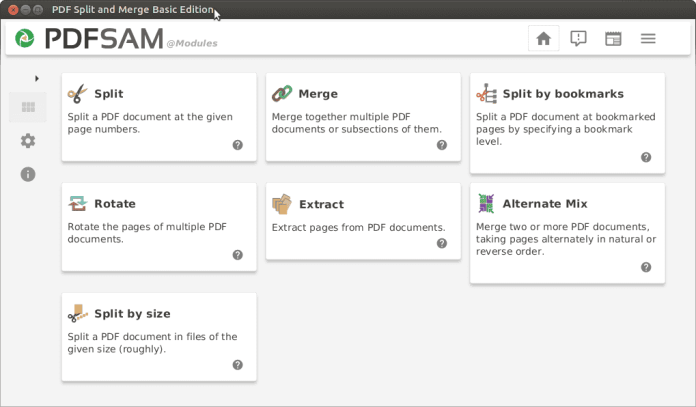Show help for the Merge module

click(442, 145)
